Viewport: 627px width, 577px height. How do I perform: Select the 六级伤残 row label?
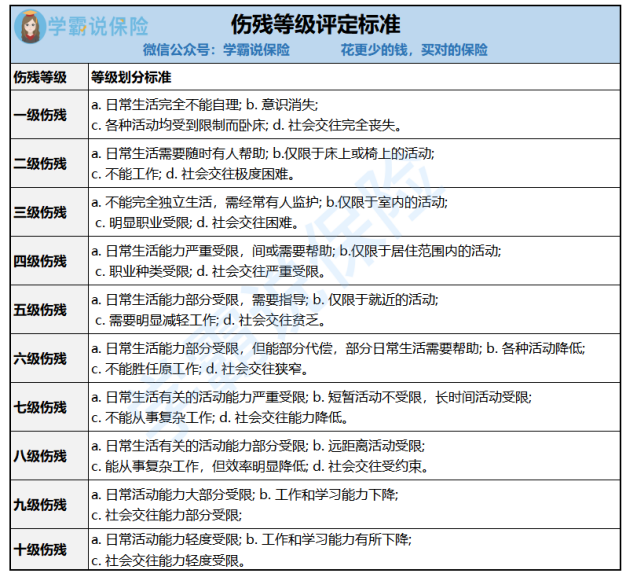pos(40,359)
